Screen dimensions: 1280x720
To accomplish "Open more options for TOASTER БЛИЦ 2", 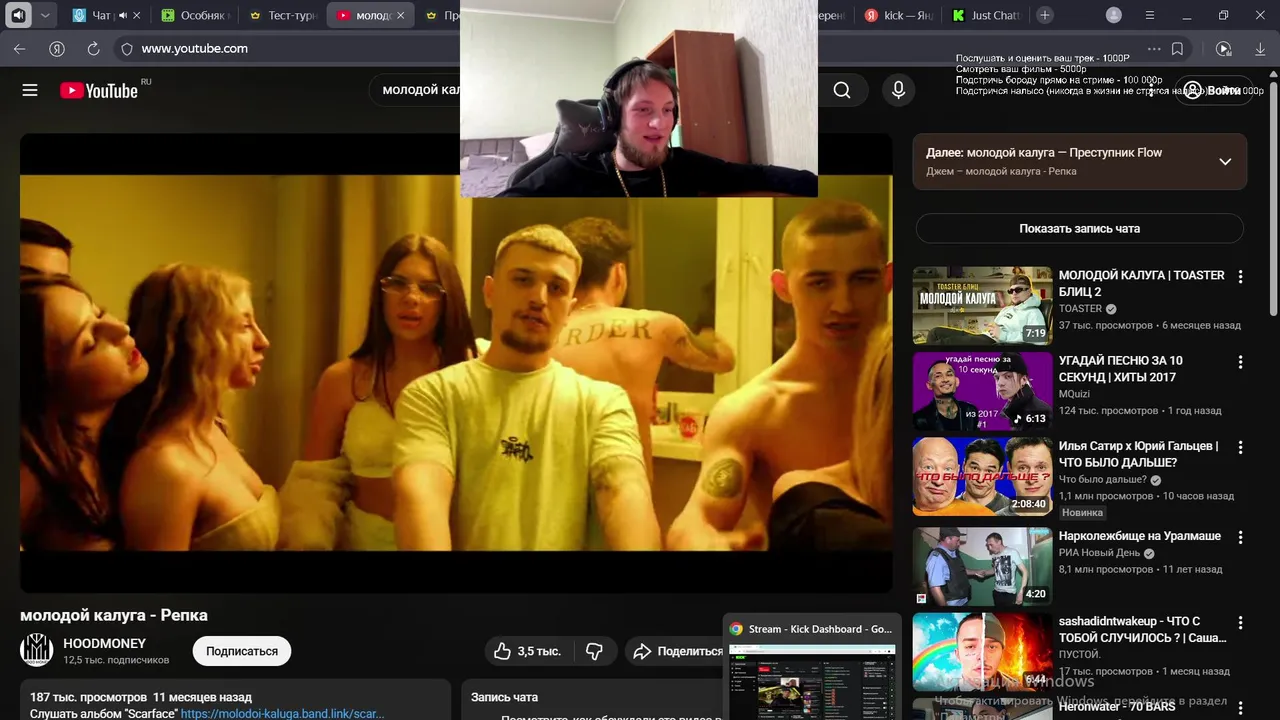I will pyautogui.click(x=1240, y=276).
